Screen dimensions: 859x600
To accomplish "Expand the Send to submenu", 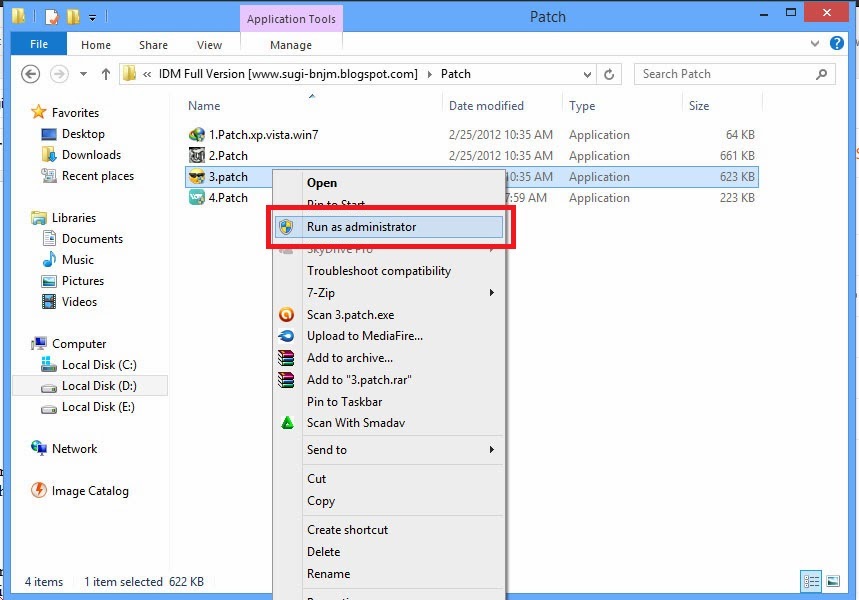I will coord(388,450).
